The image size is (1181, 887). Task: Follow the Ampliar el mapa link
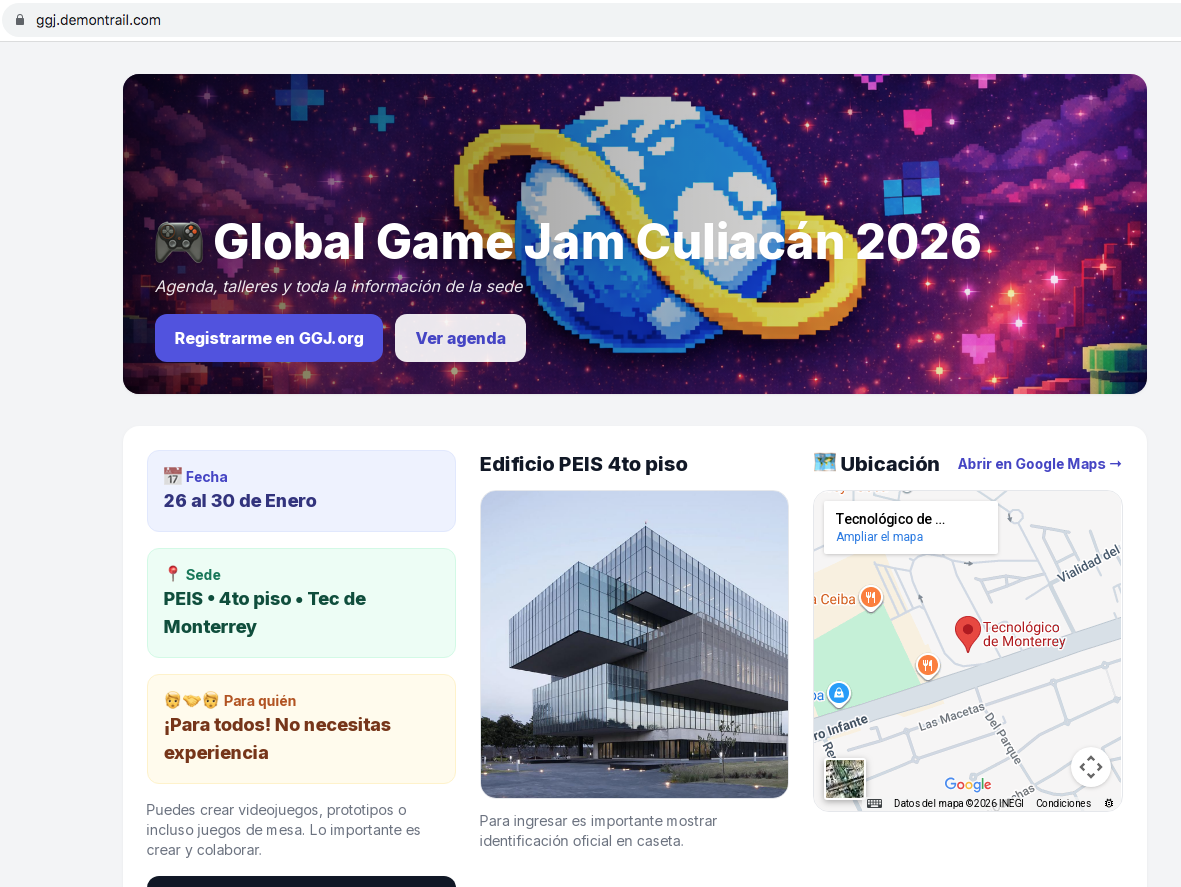879,537
